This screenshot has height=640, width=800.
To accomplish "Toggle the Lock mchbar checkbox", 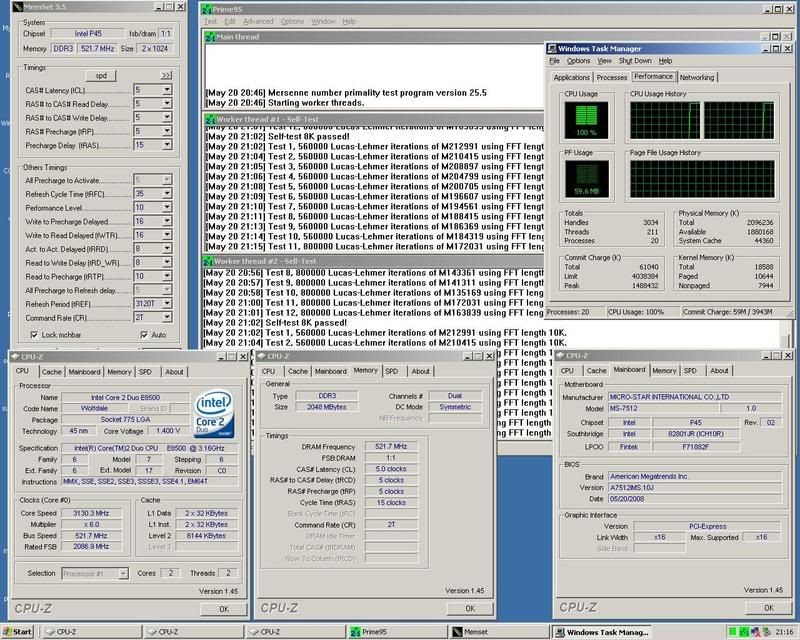I will (x=35, y=334).
